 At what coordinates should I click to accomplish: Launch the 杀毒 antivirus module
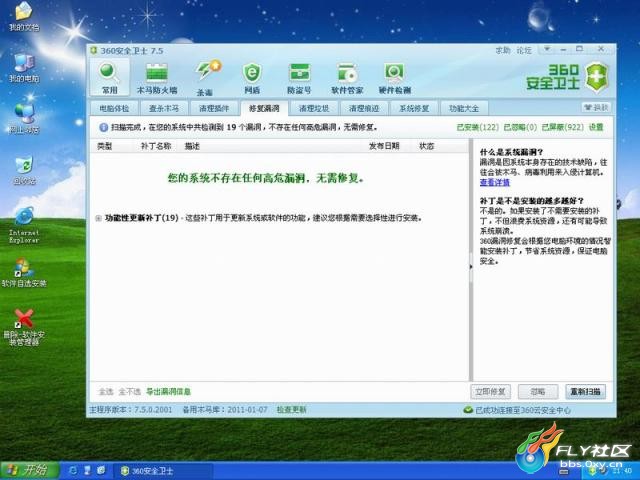coord(207,78)
